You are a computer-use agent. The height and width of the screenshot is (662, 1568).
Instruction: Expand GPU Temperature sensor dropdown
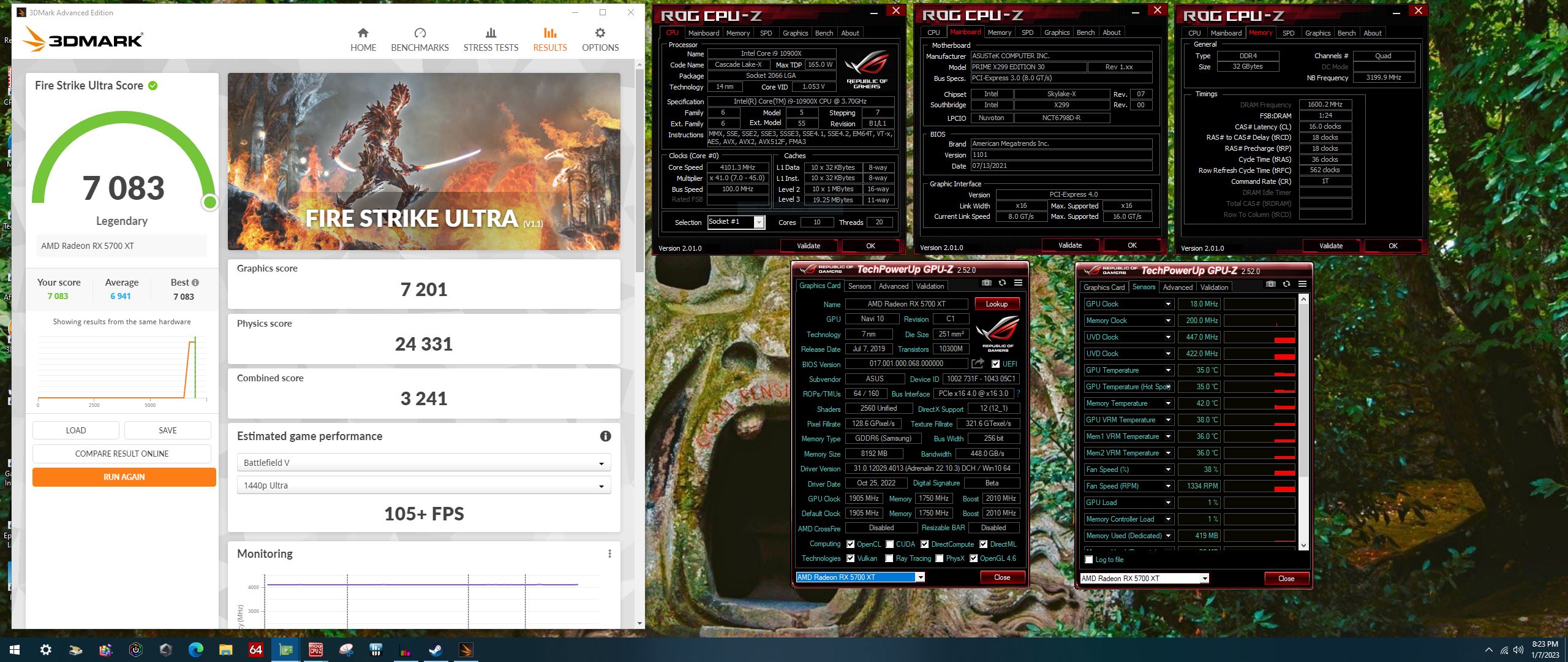click(1167, 370)
